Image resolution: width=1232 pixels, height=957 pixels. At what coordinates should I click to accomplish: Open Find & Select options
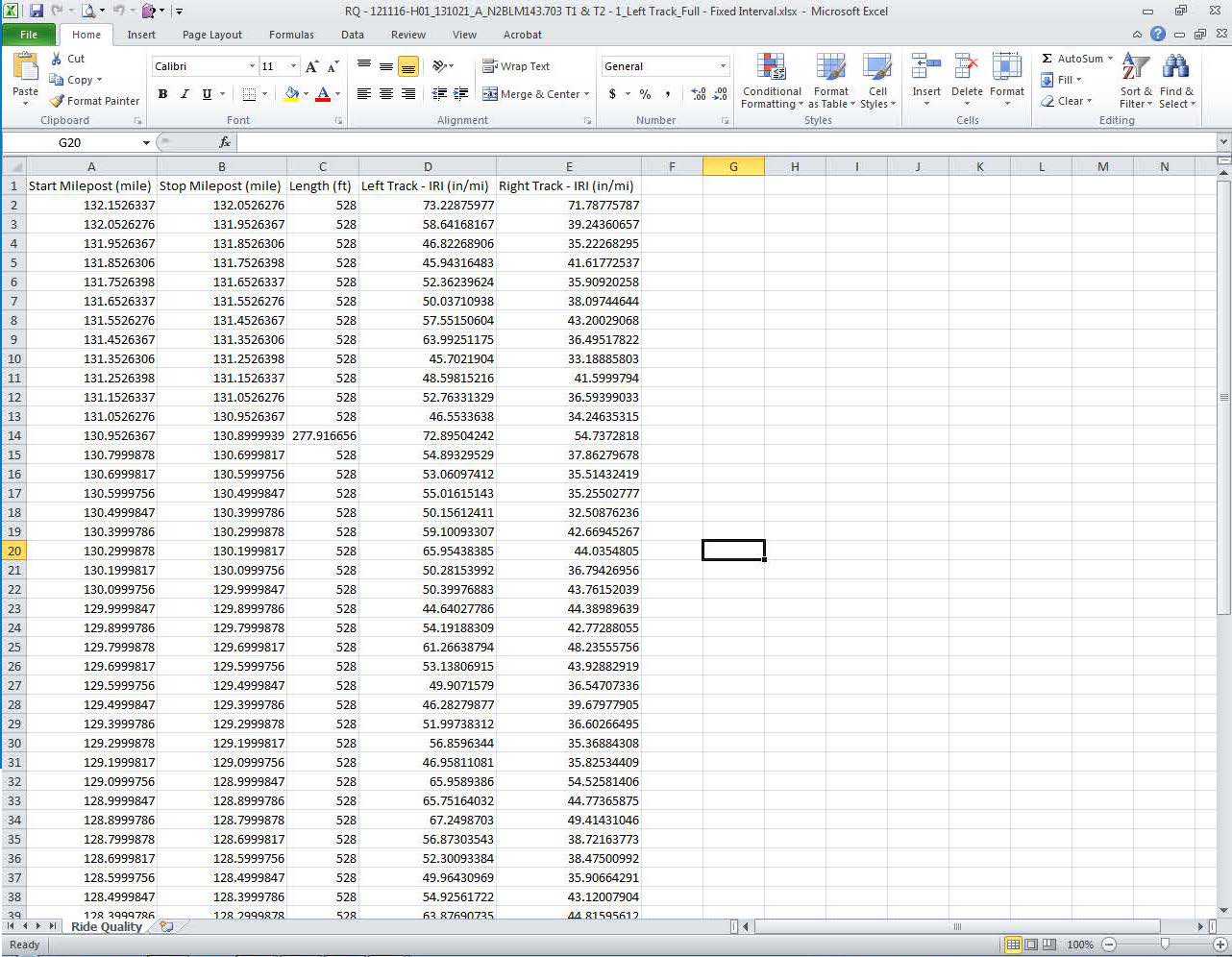[1176, 81]
